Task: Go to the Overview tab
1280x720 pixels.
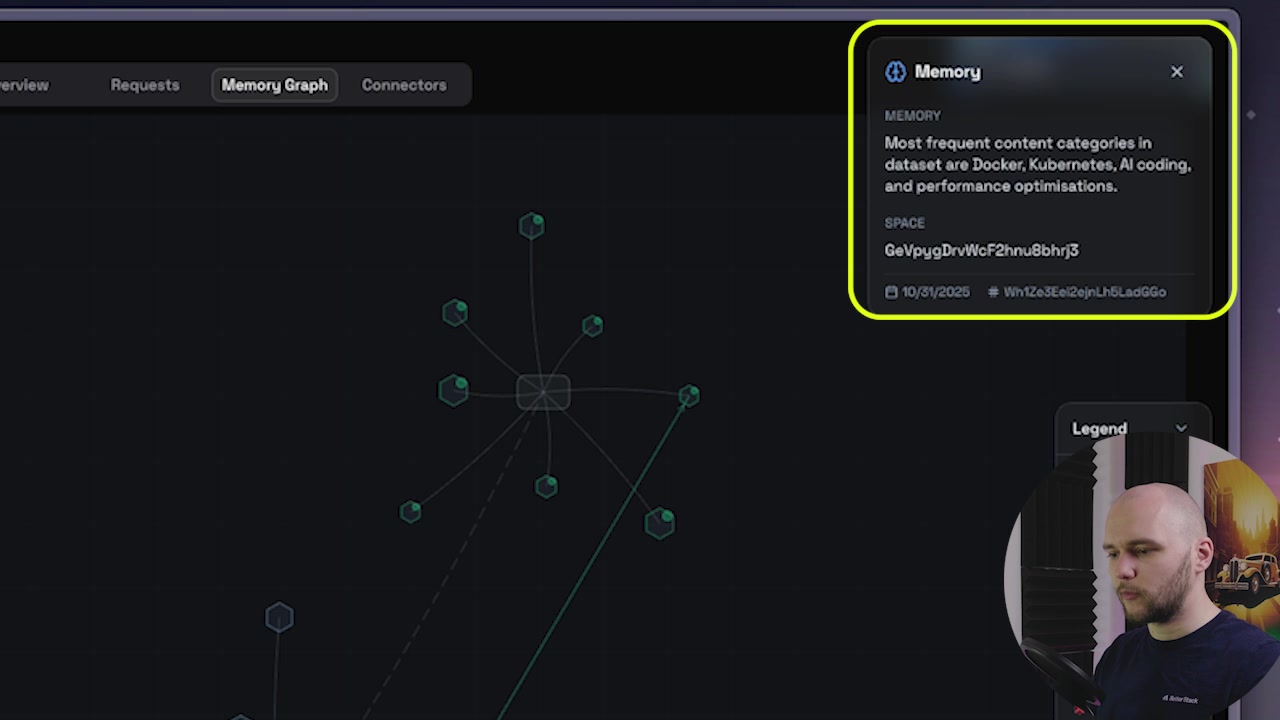Action: [x=22, y=85]
